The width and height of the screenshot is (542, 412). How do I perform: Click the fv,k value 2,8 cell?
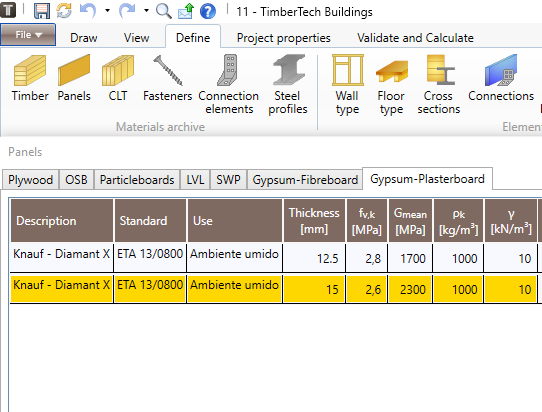click(367, 258)
